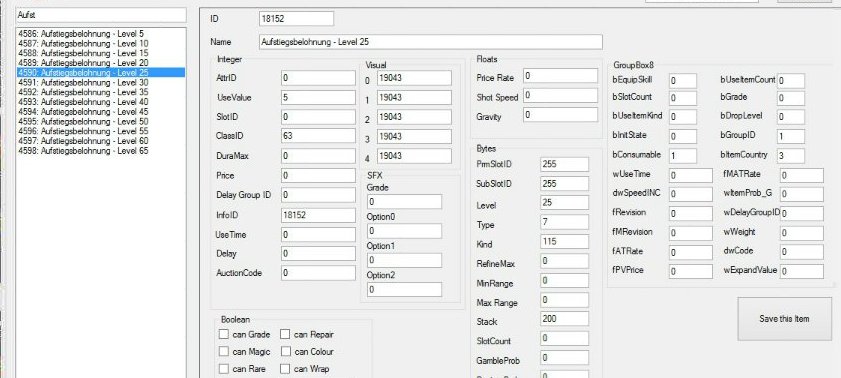Viewport: 841px width, 378px height.
Task: Select list entry Aufstiegsbelohnung - Level 30
Action: [x=101, y=83]
